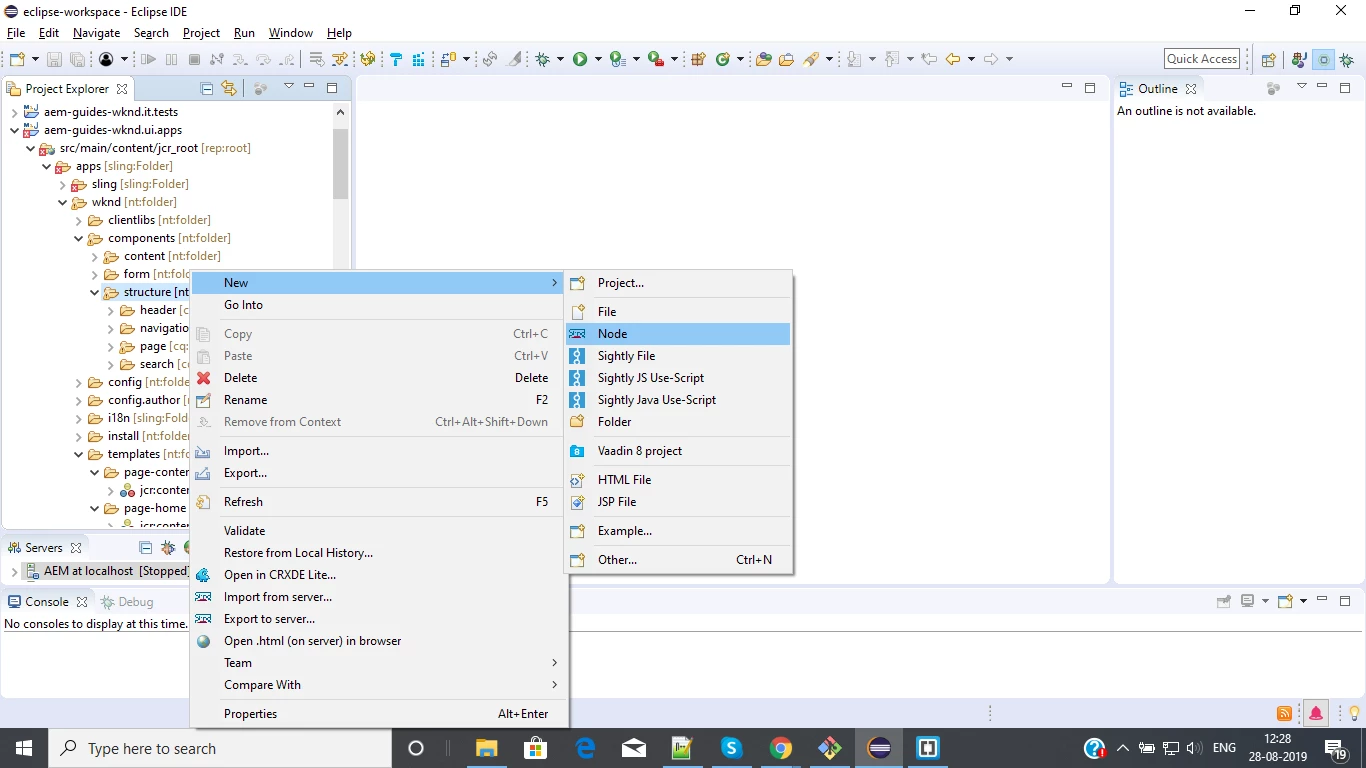The image size is (1366, 768).
Task: Switch to the Debug perspective icon
Action: [1346, 59]
